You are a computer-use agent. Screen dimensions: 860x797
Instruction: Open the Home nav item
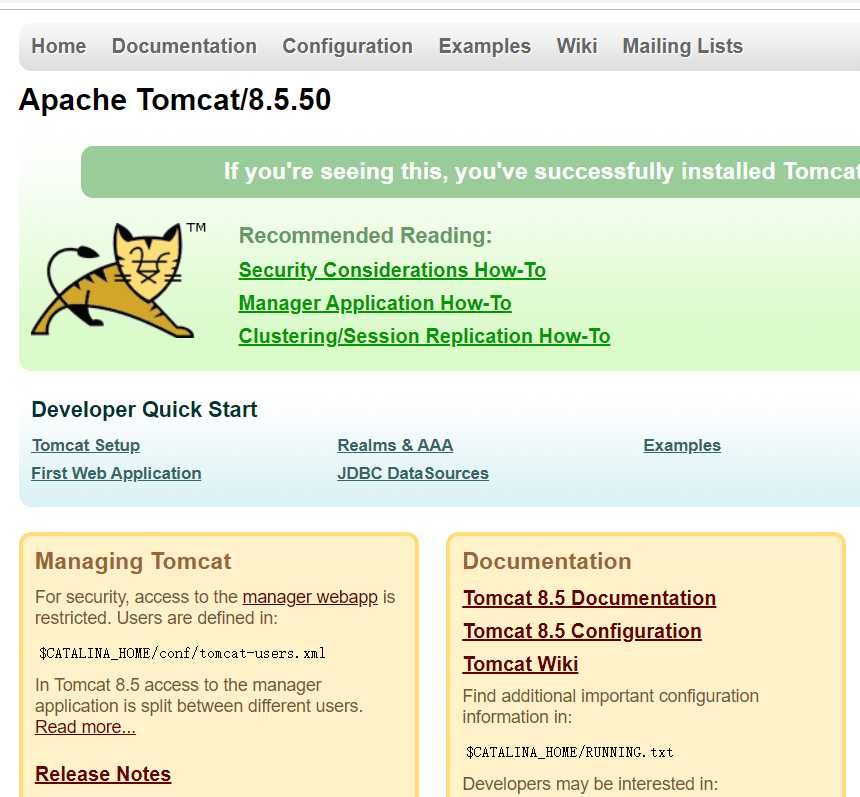[59, 46]
